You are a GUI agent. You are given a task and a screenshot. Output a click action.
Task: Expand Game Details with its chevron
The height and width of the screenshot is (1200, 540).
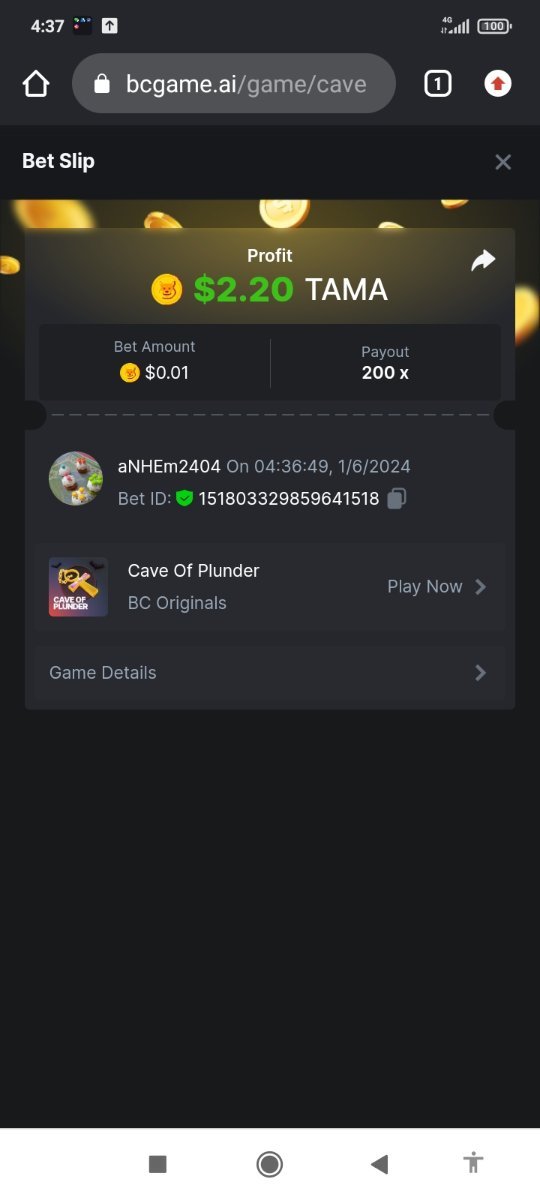click(x=480, y=673)
